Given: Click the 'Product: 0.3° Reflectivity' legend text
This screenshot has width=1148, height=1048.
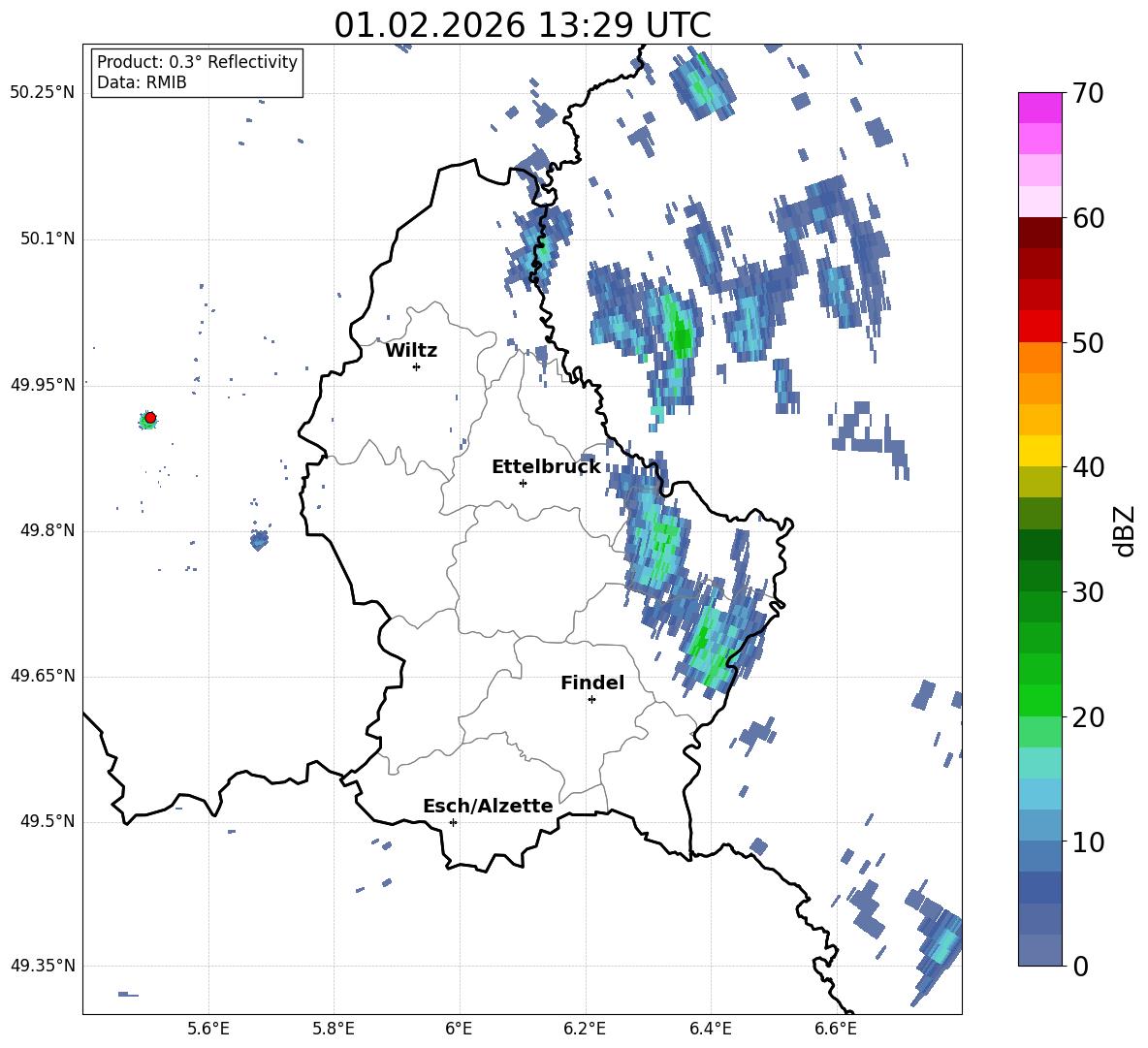Looking at the screenshot, I should 197,62.
